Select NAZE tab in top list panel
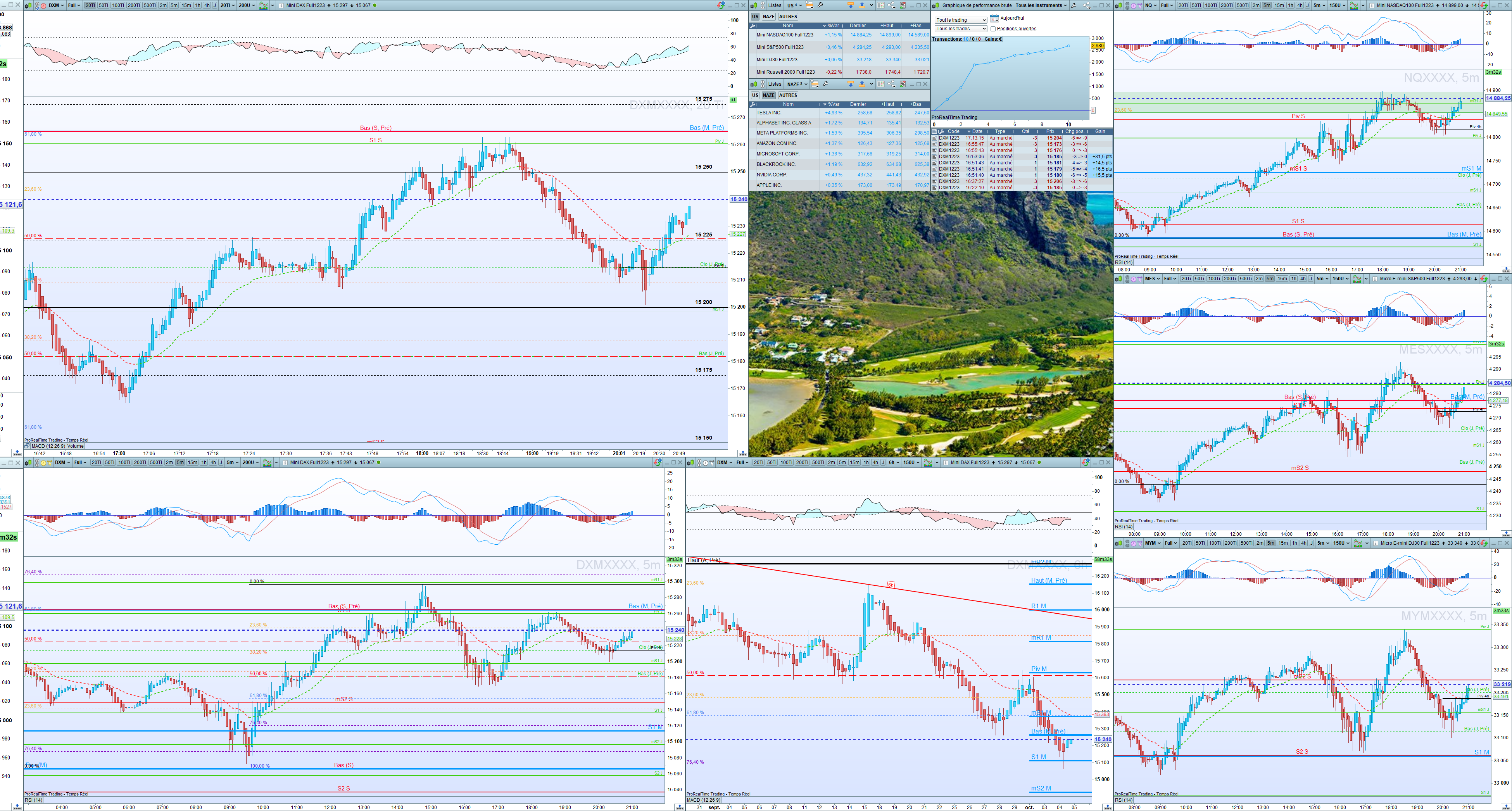 pos(769,16)
